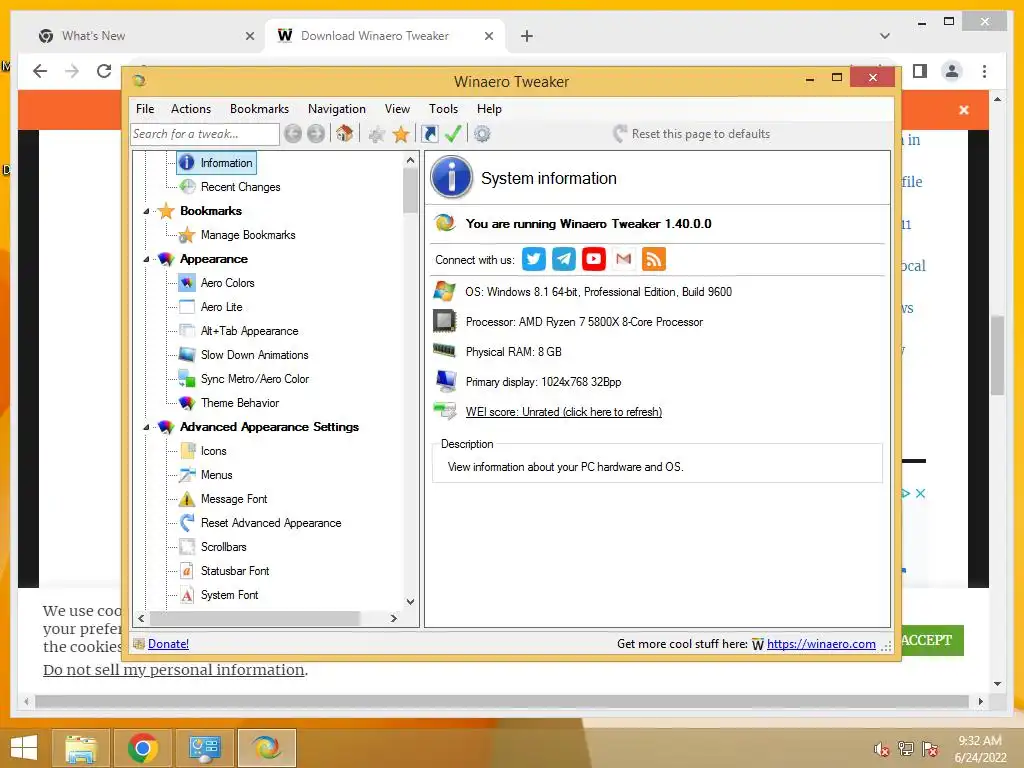Viewport: 1024px width, 768px height.
Task: Click the gold bookmarks star toolbar icon
Action: click(401, 135)
